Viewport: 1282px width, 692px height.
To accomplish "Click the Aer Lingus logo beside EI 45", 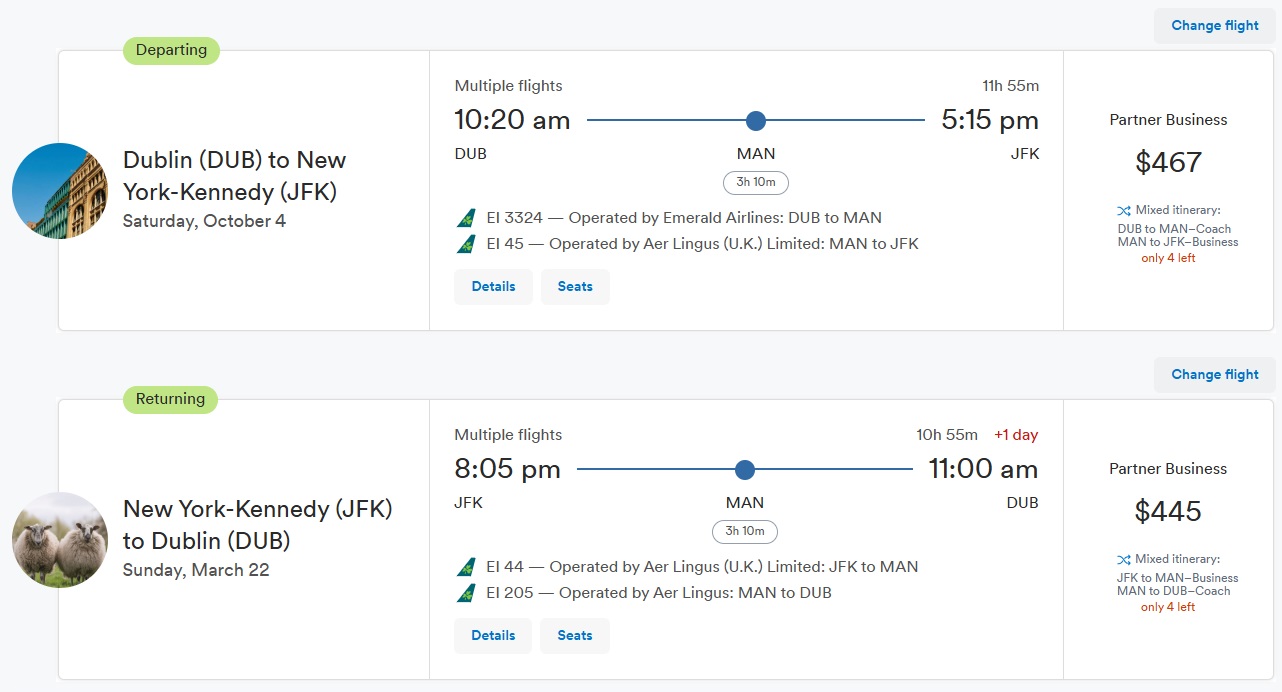I will tap(465, 244).
